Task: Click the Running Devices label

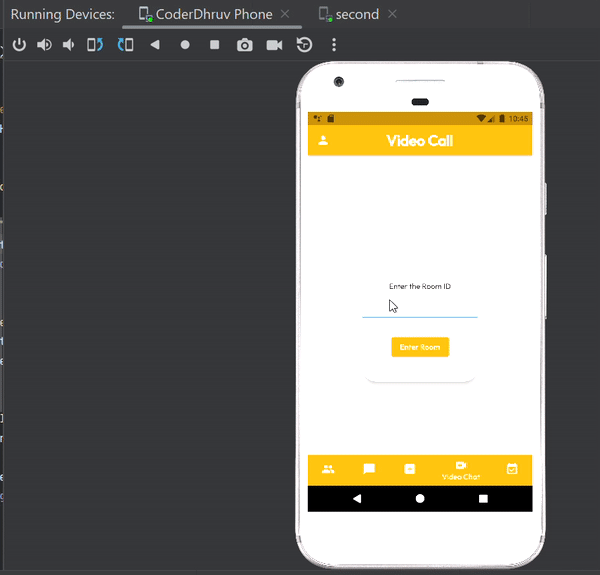Action: [x=62, y=14]
